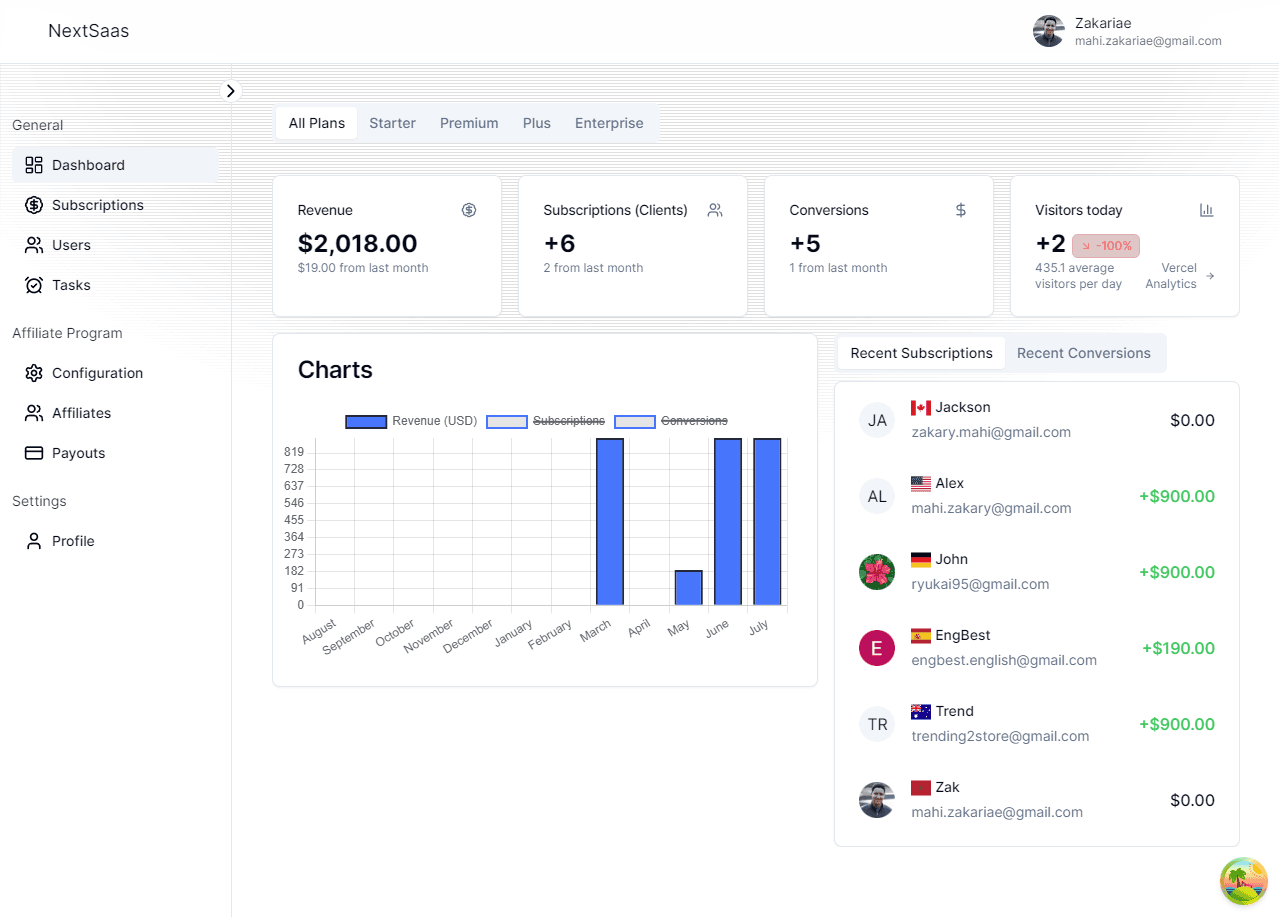This screenshot has height=917, width=1279.
Task: Click the Subscriptions dollar icon in sidebar
Action: 34,205
